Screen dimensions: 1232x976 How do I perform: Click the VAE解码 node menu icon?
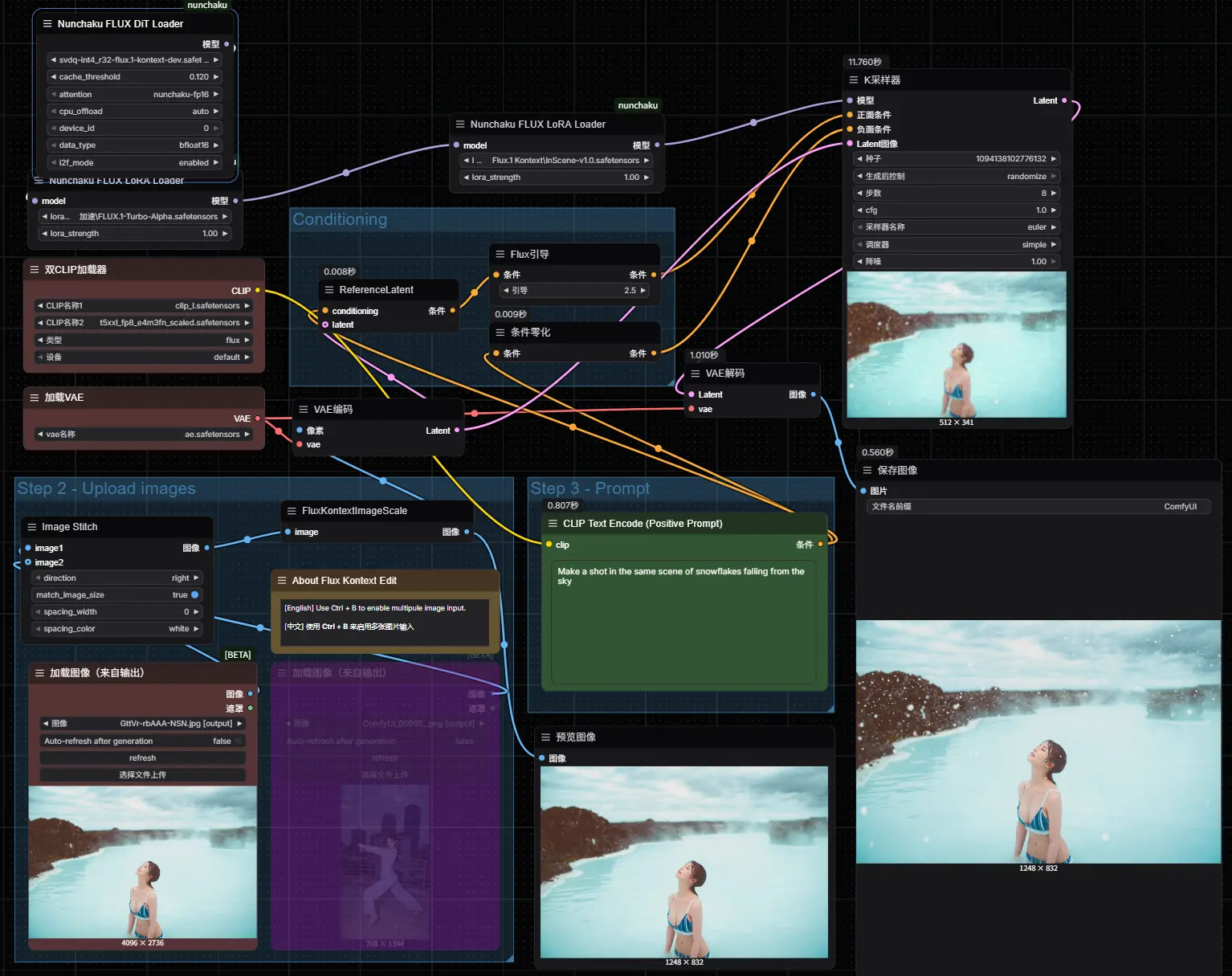point(696,374)
